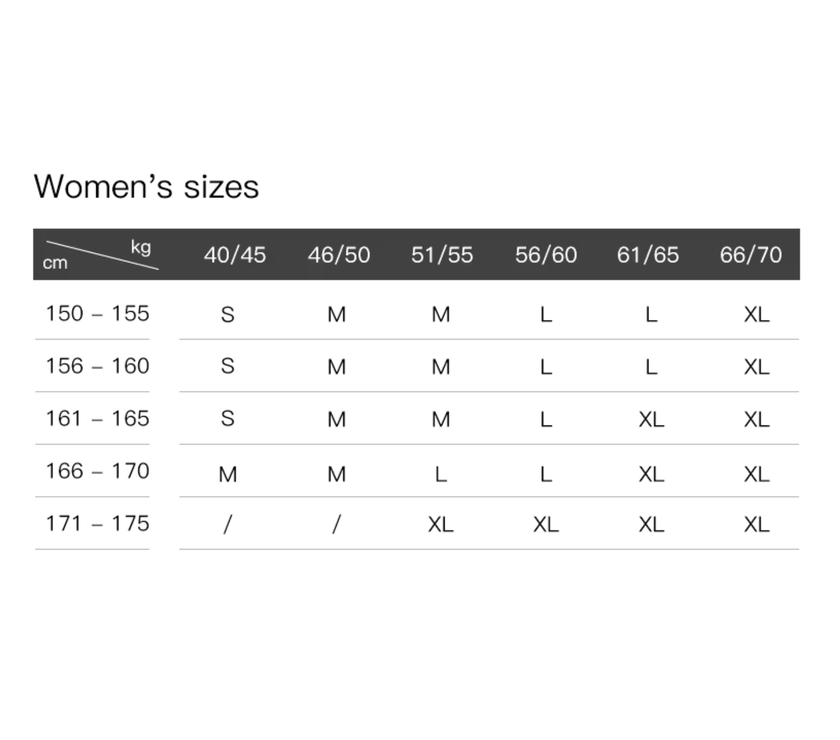
Task: Click the 166 – 170 height row label
Action: click(97, 471)
